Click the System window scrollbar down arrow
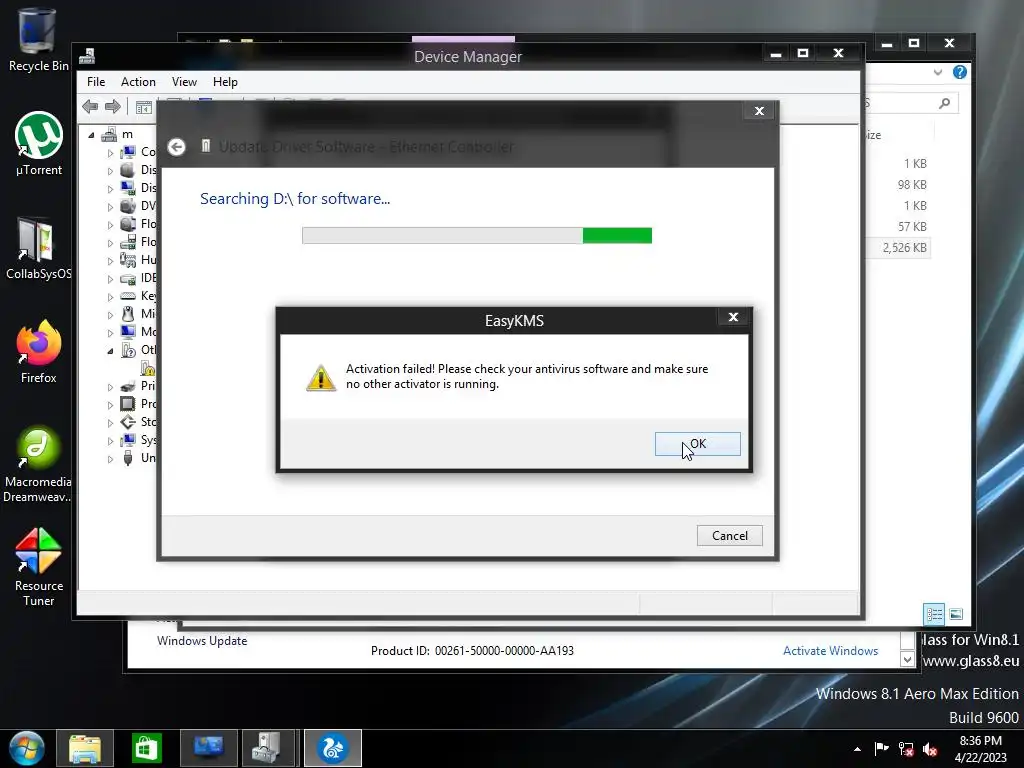1024x768 pixels. pyautogui.click(x=907, y=660)
